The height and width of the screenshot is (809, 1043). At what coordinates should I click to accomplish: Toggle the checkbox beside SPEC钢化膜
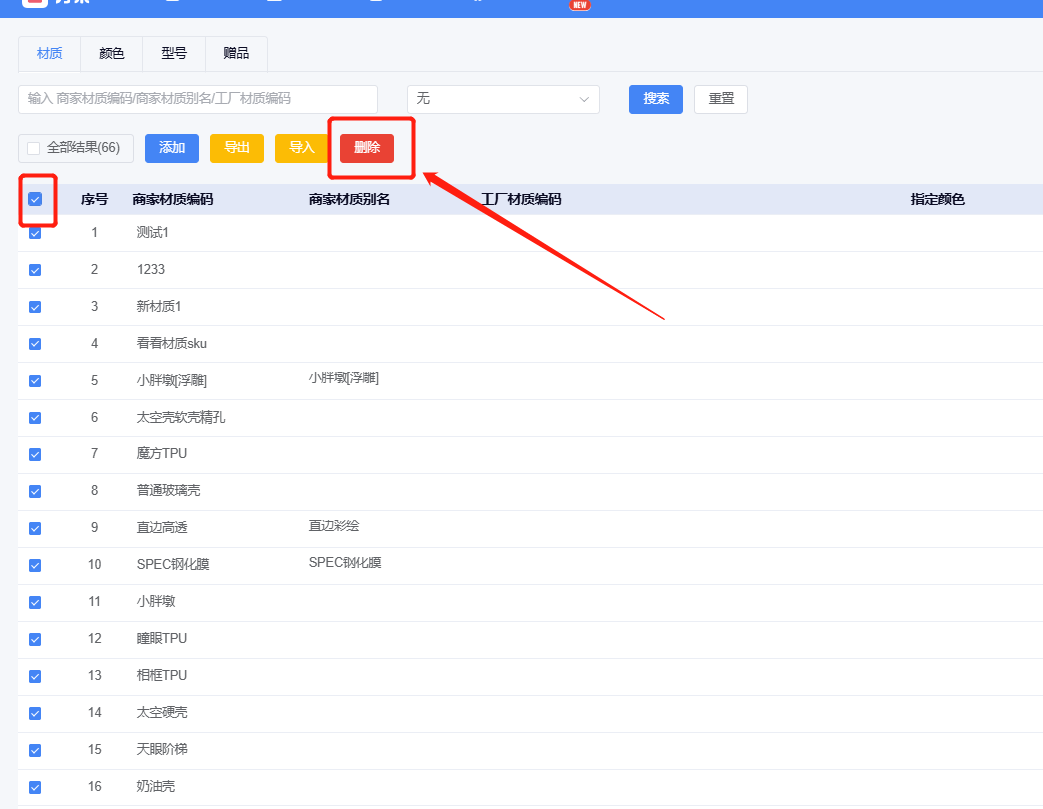35,565
